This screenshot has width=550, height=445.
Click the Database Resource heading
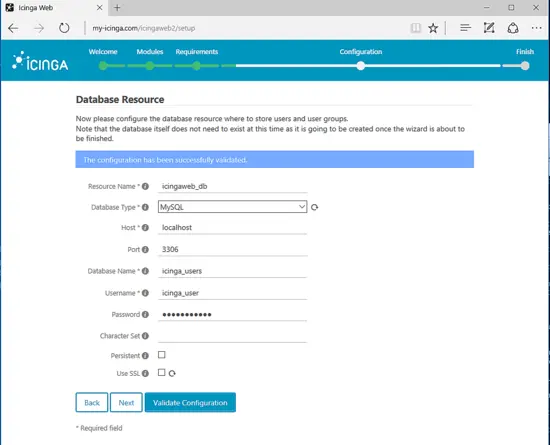click(x=120, y=100)
